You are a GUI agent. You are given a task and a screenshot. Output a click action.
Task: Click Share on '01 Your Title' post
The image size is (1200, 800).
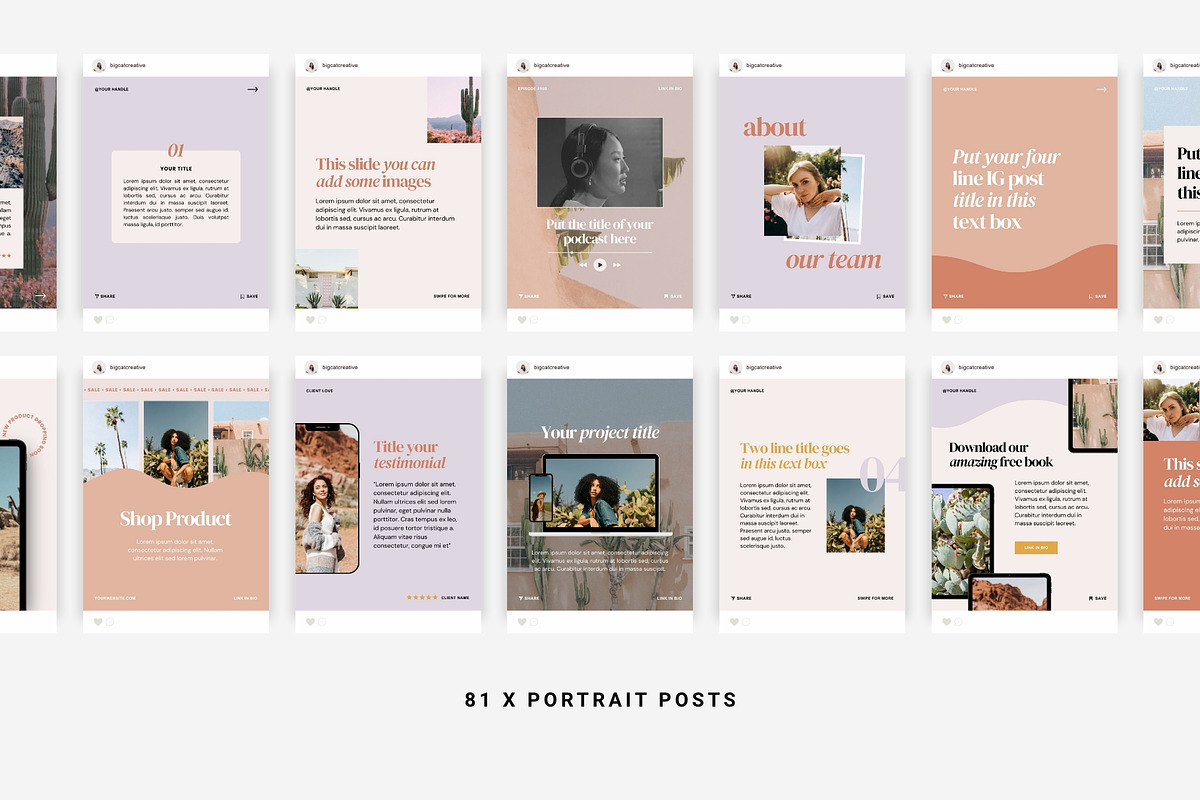coord(105,296)
